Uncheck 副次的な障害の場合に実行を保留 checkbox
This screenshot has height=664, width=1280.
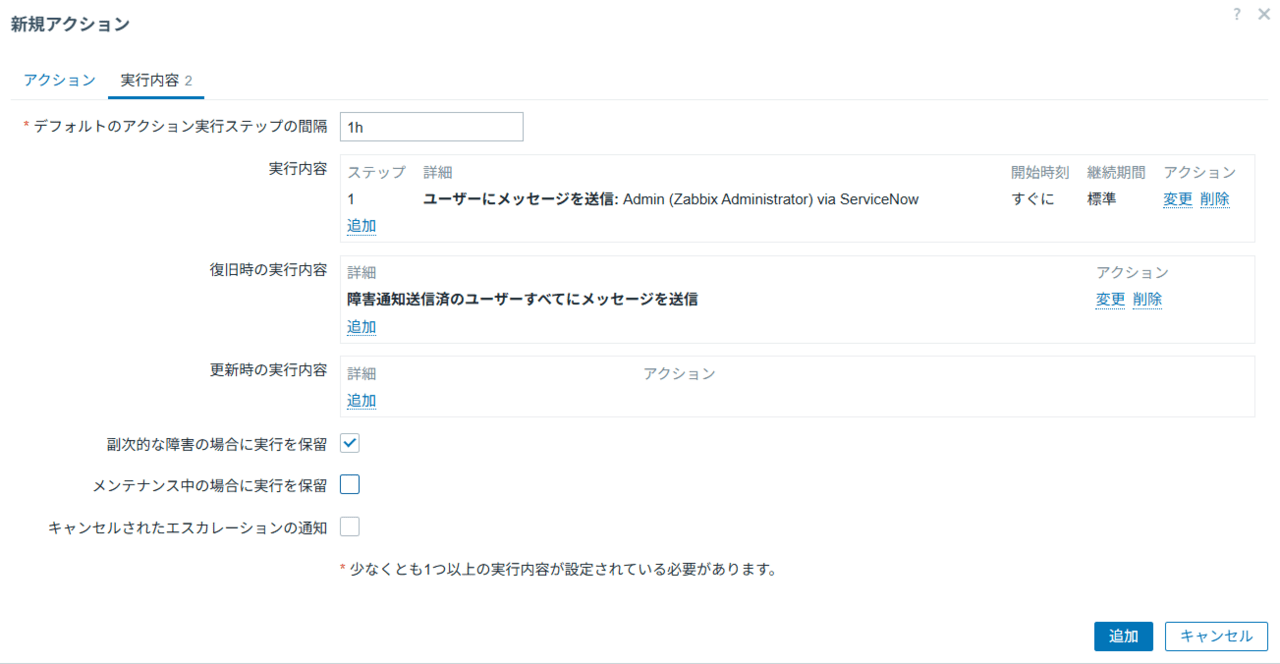coord(350,443)
